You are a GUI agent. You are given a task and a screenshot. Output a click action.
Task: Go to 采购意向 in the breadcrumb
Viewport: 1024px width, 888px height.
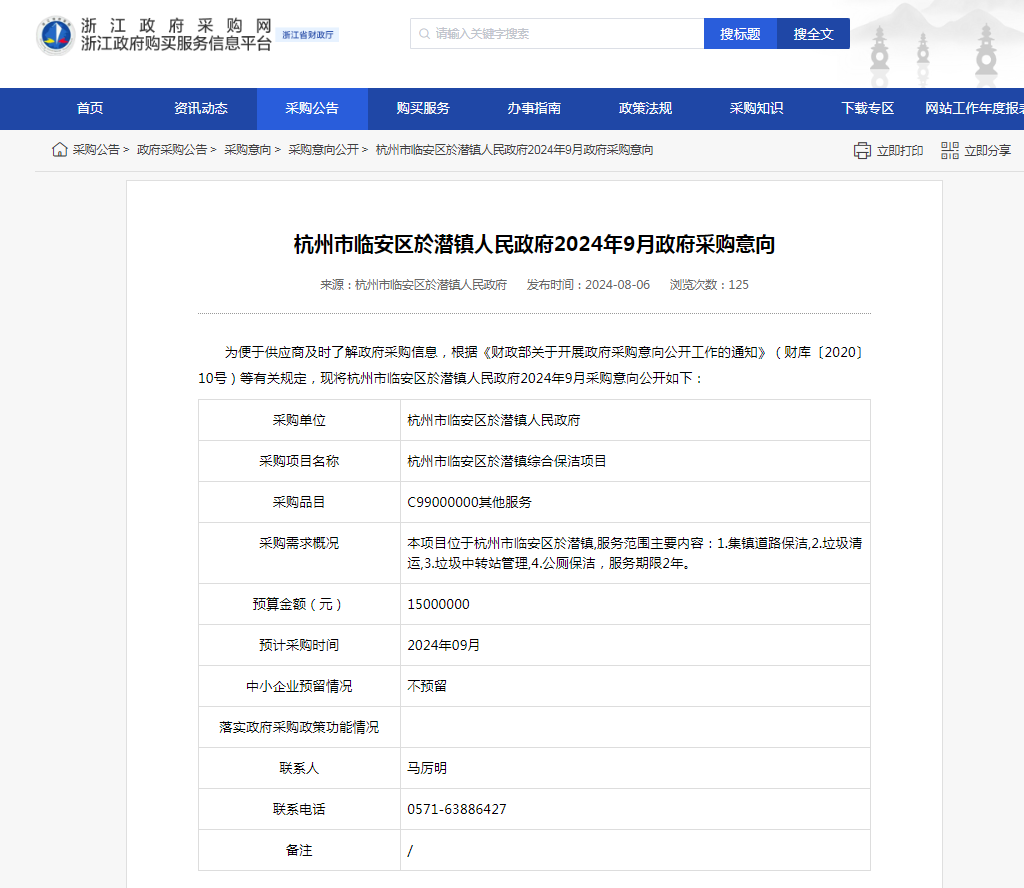248,150
